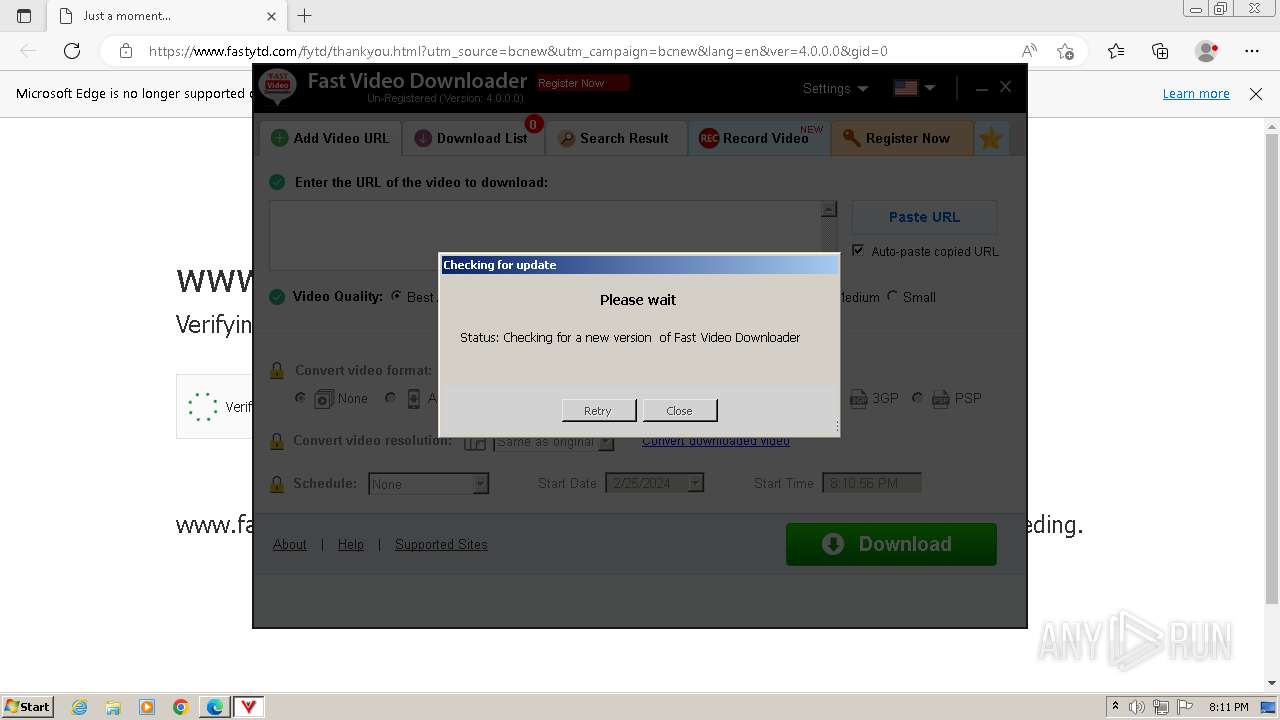Open the Search Result tab
This screenshot has width=1280, height=720.
[x=615, y=138]
